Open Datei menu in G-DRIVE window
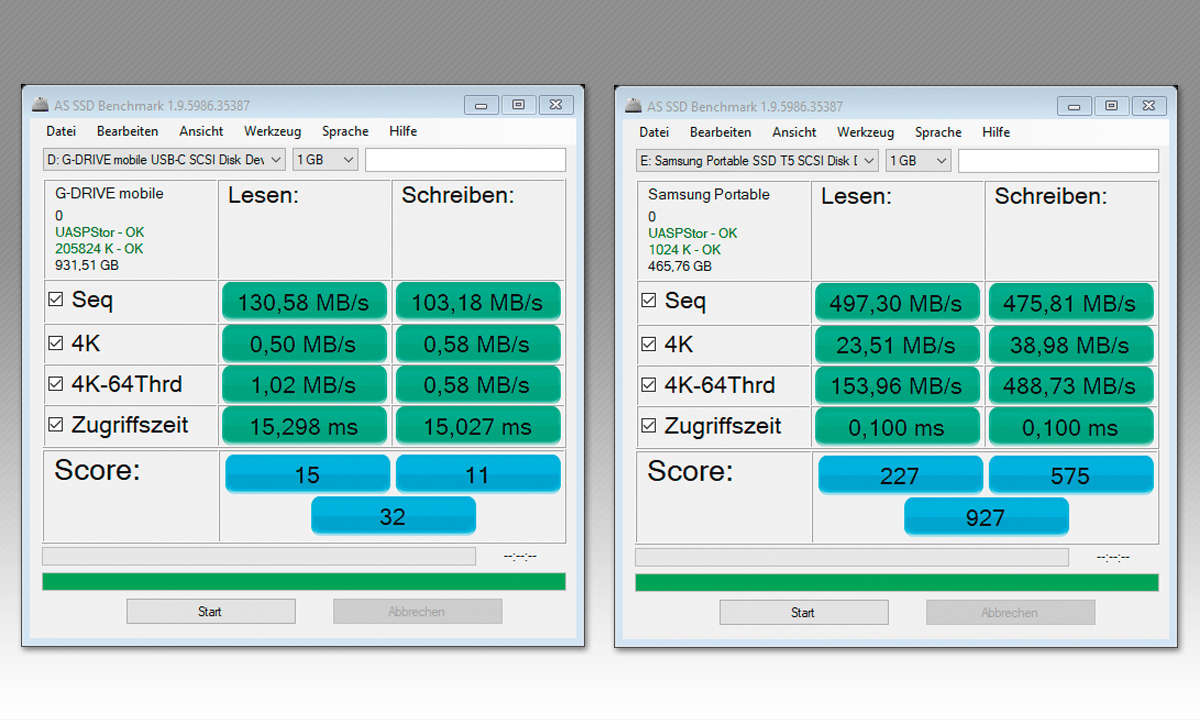This screenshot has width=1200, height=720. pos(61,131)
